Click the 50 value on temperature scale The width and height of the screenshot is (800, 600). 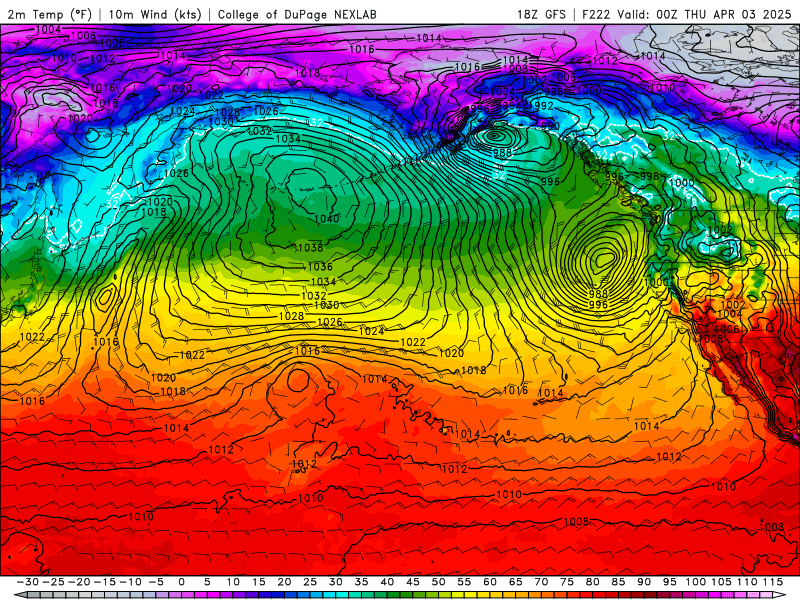[438, 582]
